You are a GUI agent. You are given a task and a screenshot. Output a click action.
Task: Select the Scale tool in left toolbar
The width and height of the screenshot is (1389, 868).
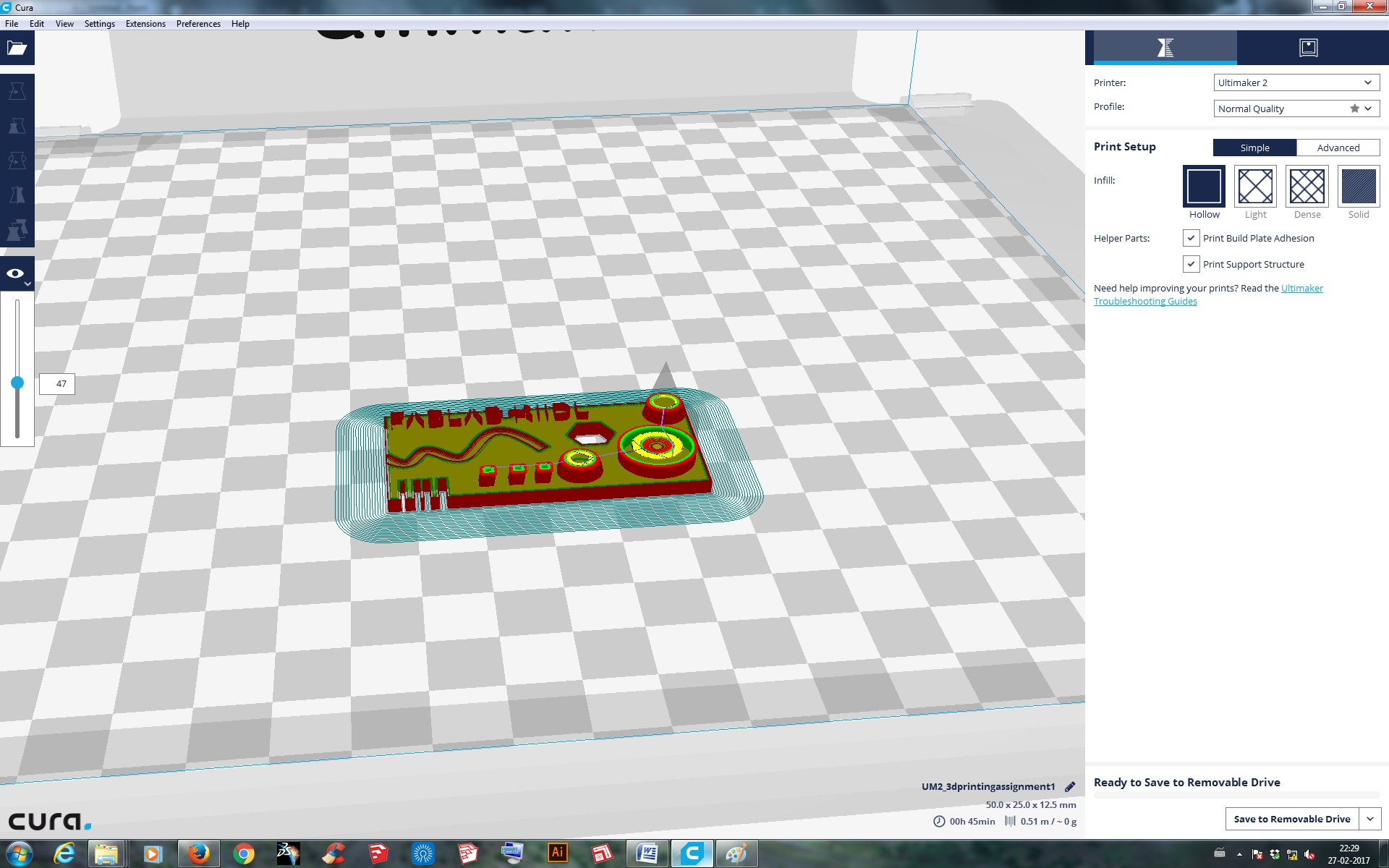(x=17, y=126)
